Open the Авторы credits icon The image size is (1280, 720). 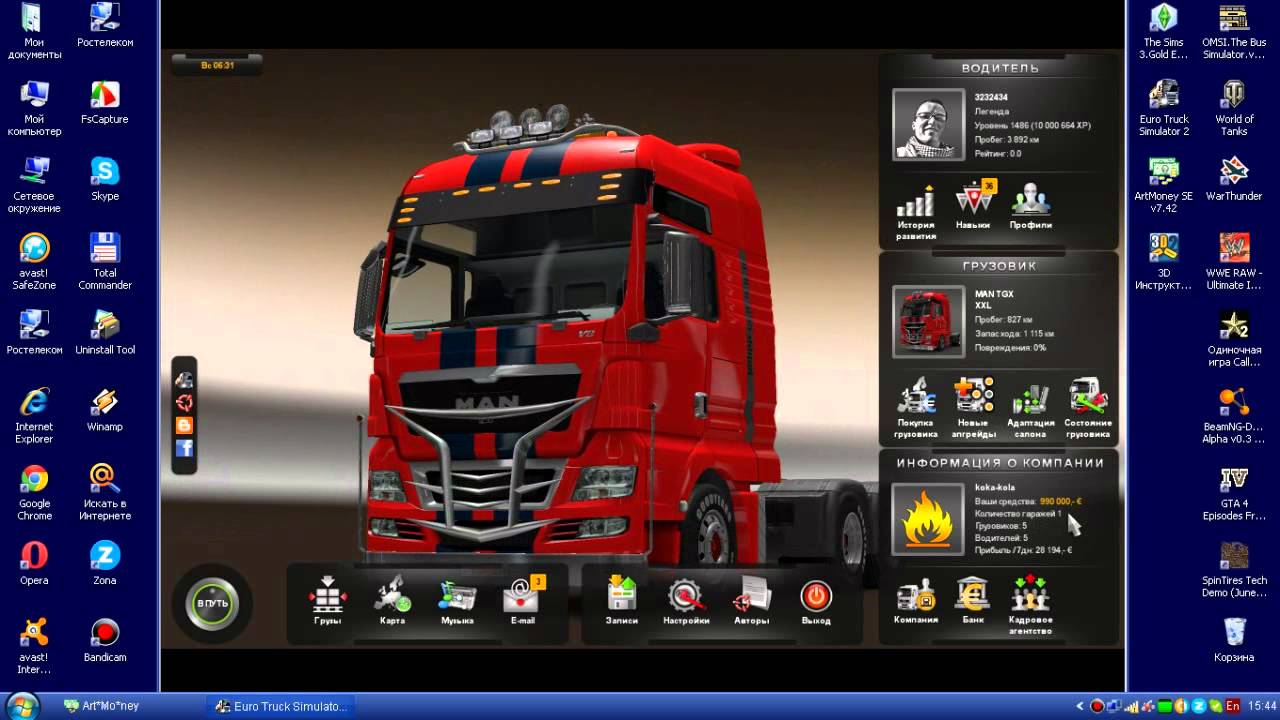pos(751,597)
